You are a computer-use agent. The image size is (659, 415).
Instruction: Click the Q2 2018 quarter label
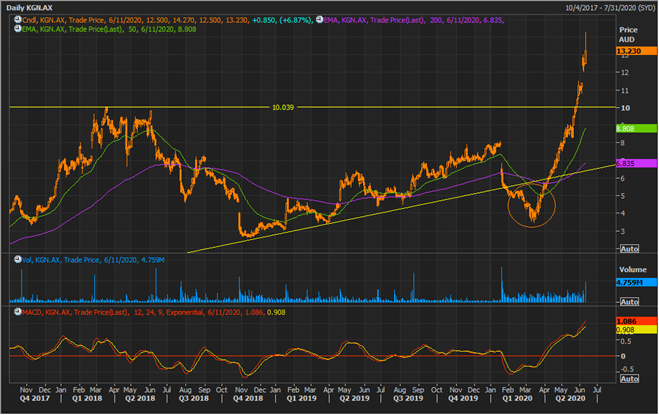tap(140, 398)
